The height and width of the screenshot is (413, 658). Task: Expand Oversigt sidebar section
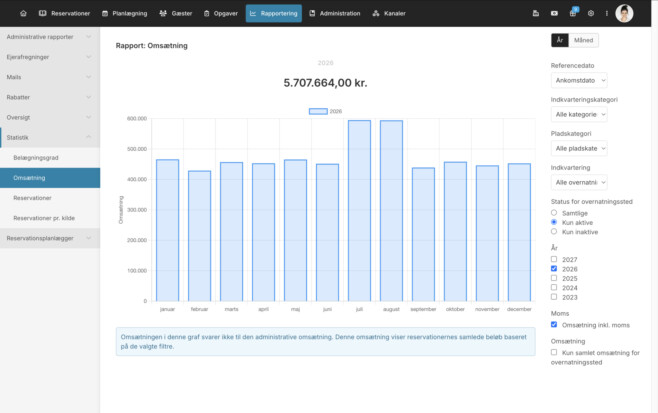pos(50,118)
